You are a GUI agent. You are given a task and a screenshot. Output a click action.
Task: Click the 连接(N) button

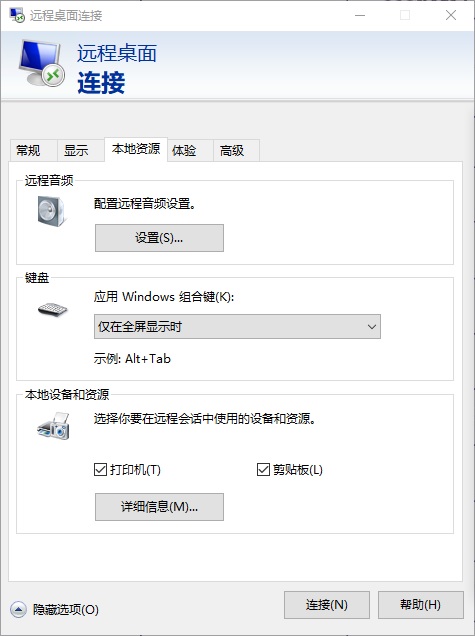327,605
